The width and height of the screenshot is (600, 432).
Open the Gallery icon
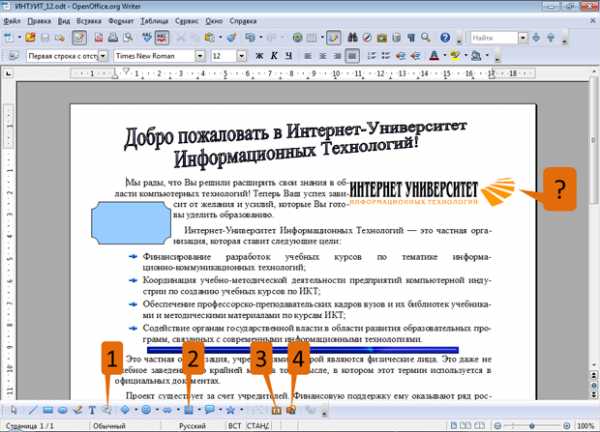coord(382,37)
